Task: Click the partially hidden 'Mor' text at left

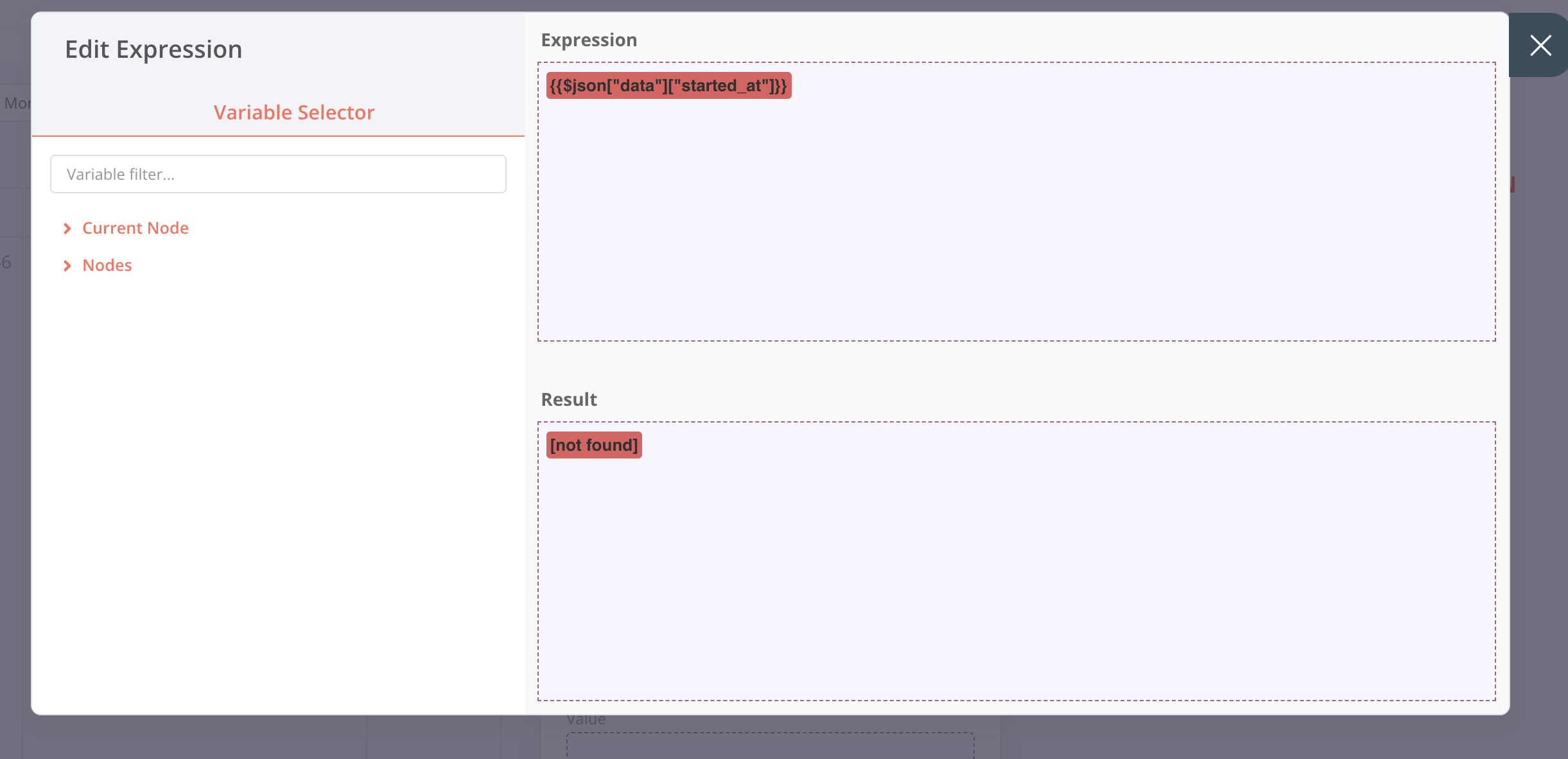Action: point(16,103)
